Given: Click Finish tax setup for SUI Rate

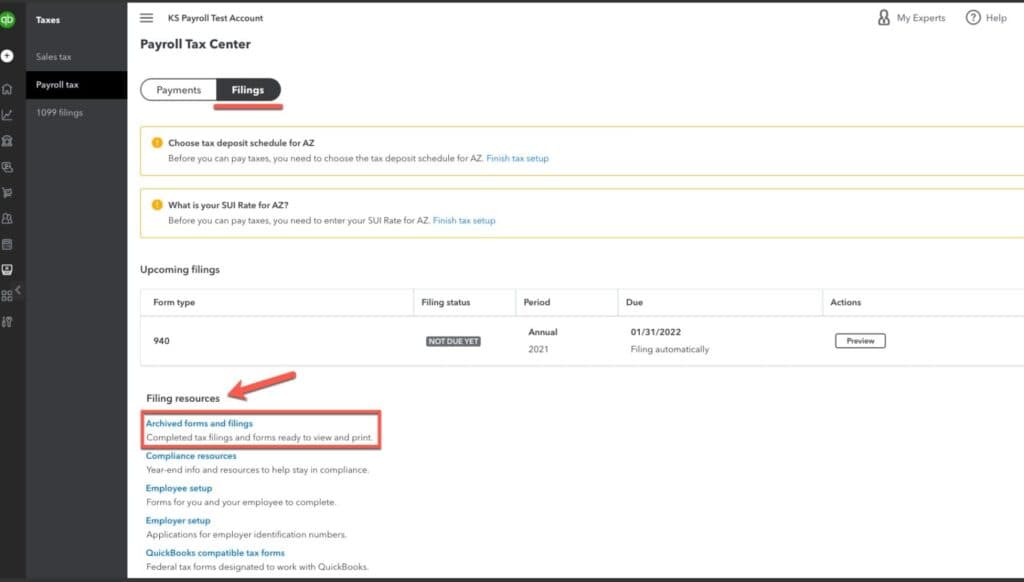Looking at the screenshot, I should point(464,220).
